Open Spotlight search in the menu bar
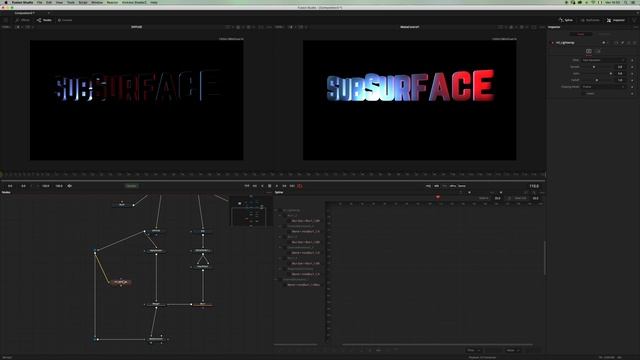640x360 pixels. point(626,2)
